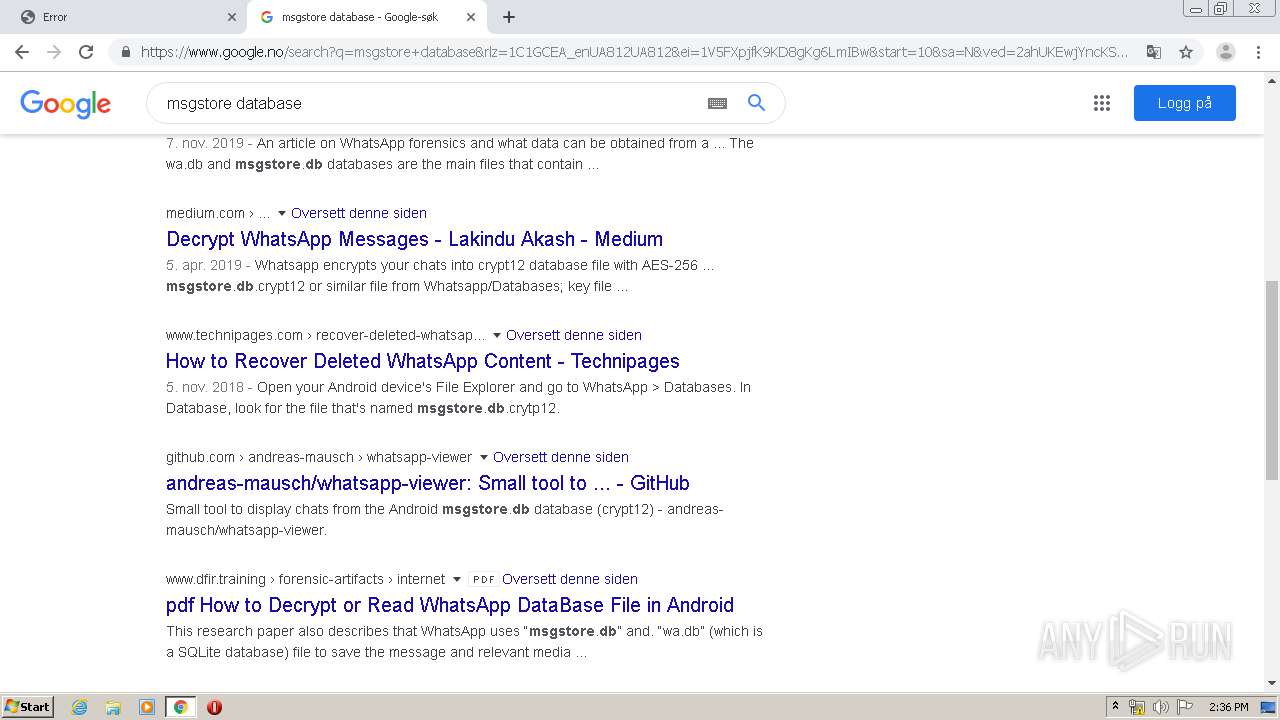Translate the technipages.com result page
This screenshot has height=720, width=1280.
(574, 335)
